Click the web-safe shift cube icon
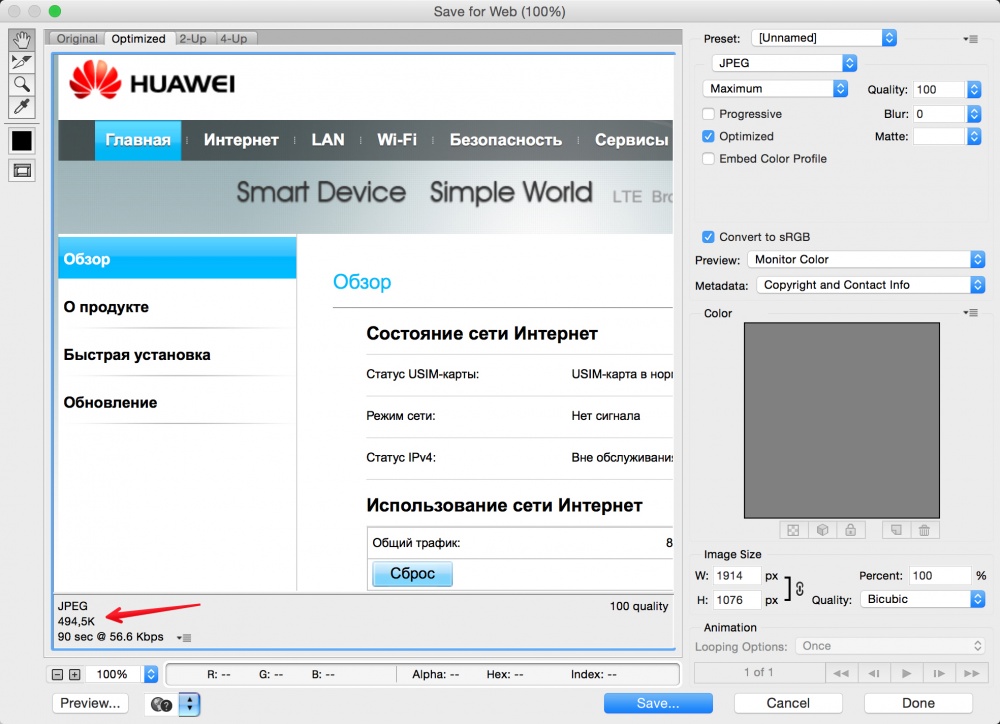1000x724 pixels. [822, 530]
